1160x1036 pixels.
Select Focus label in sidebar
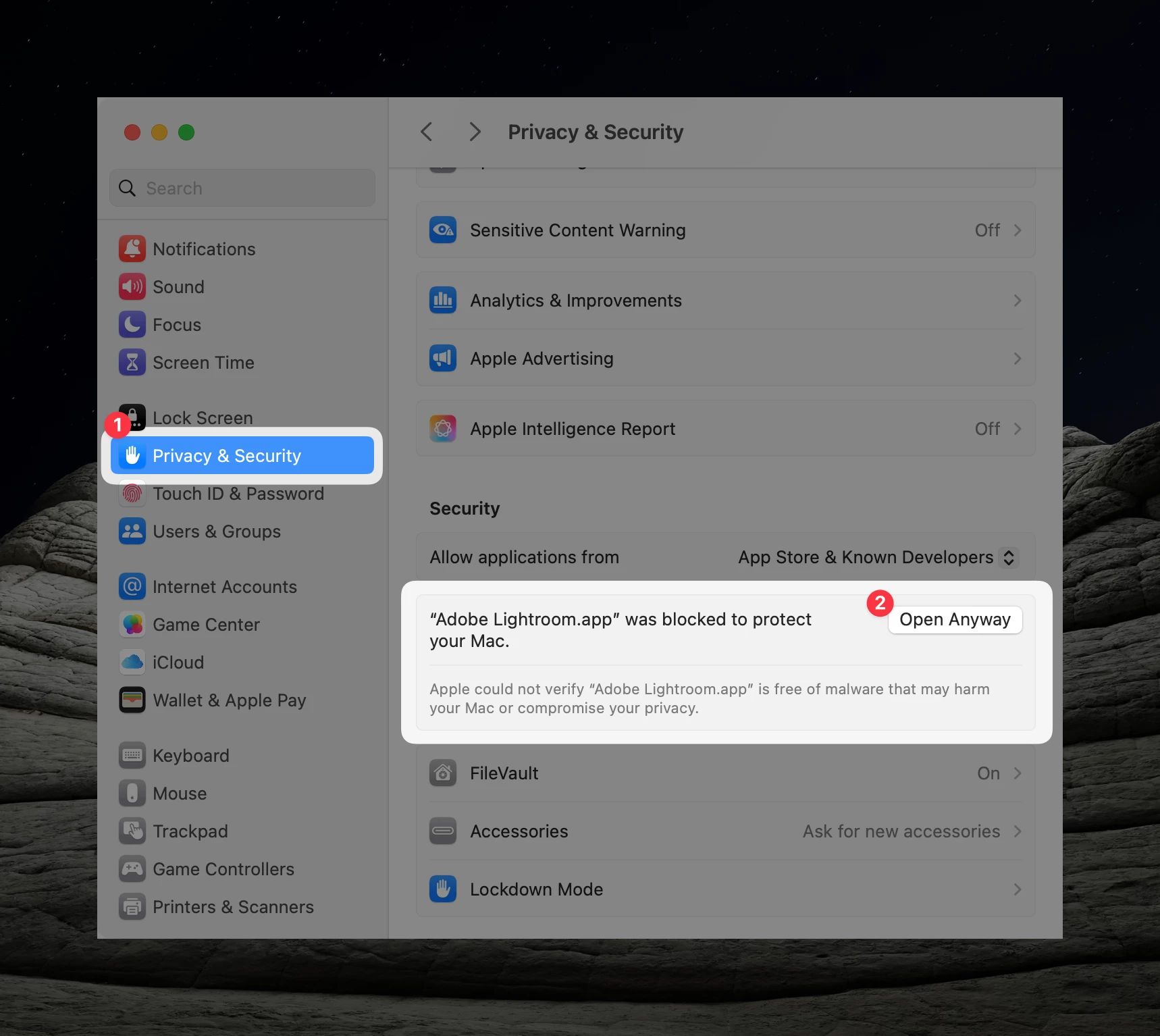point(177,325)
